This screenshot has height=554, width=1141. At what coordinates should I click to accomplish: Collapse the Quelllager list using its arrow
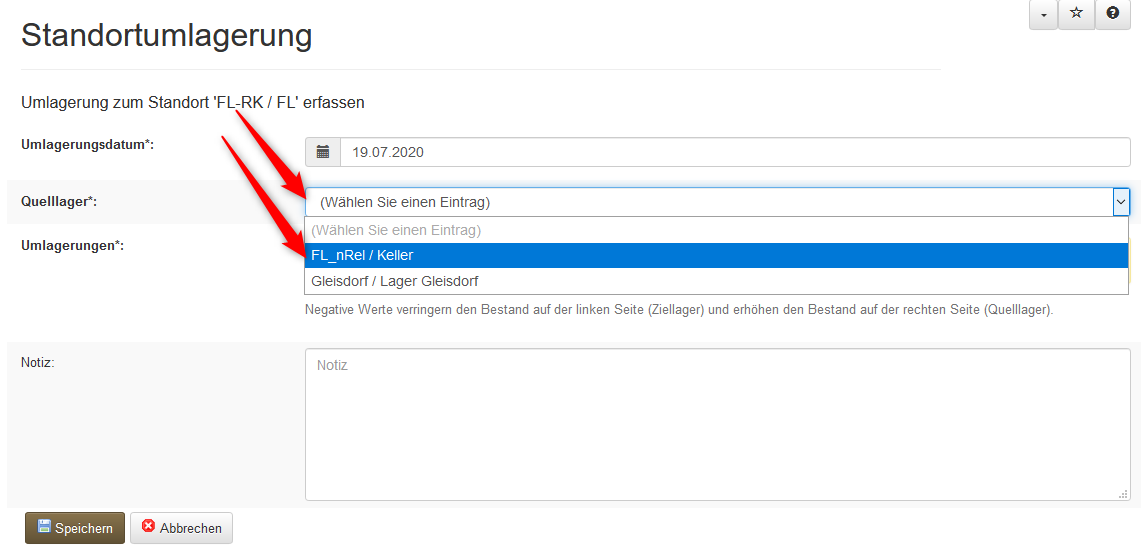tap(1120, 202)
